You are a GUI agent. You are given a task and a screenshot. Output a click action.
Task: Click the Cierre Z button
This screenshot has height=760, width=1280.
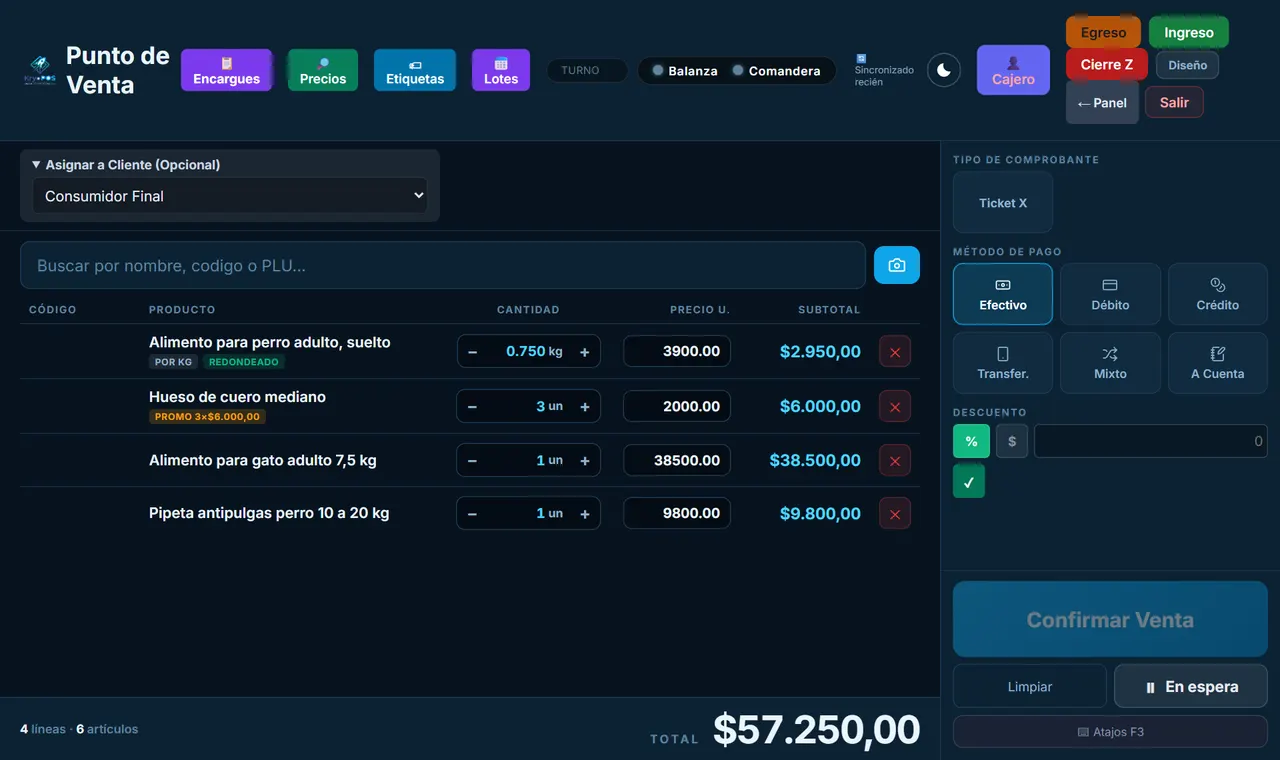click(x=1107, y=65)
